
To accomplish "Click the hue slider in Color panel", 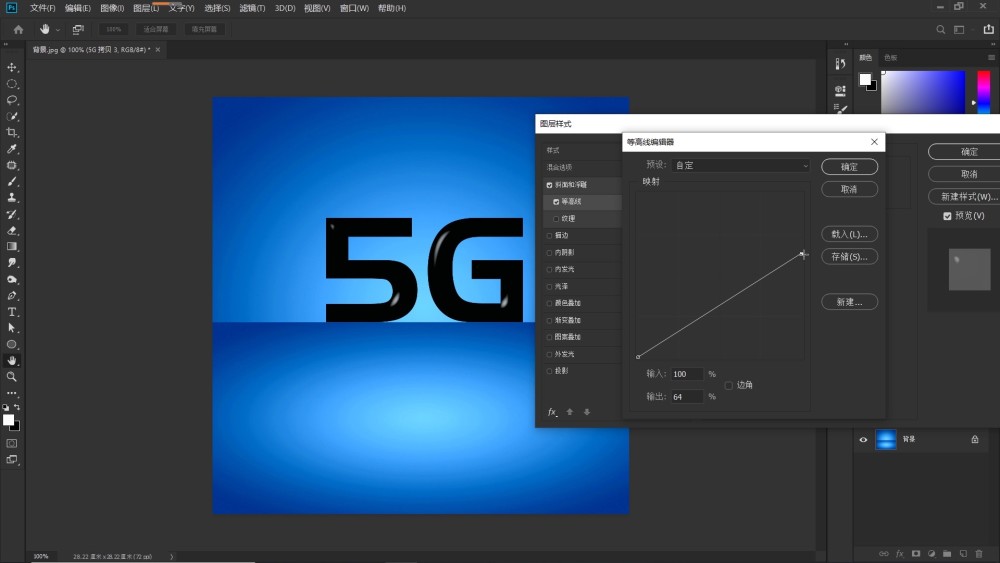I will [x=984, y=92].
